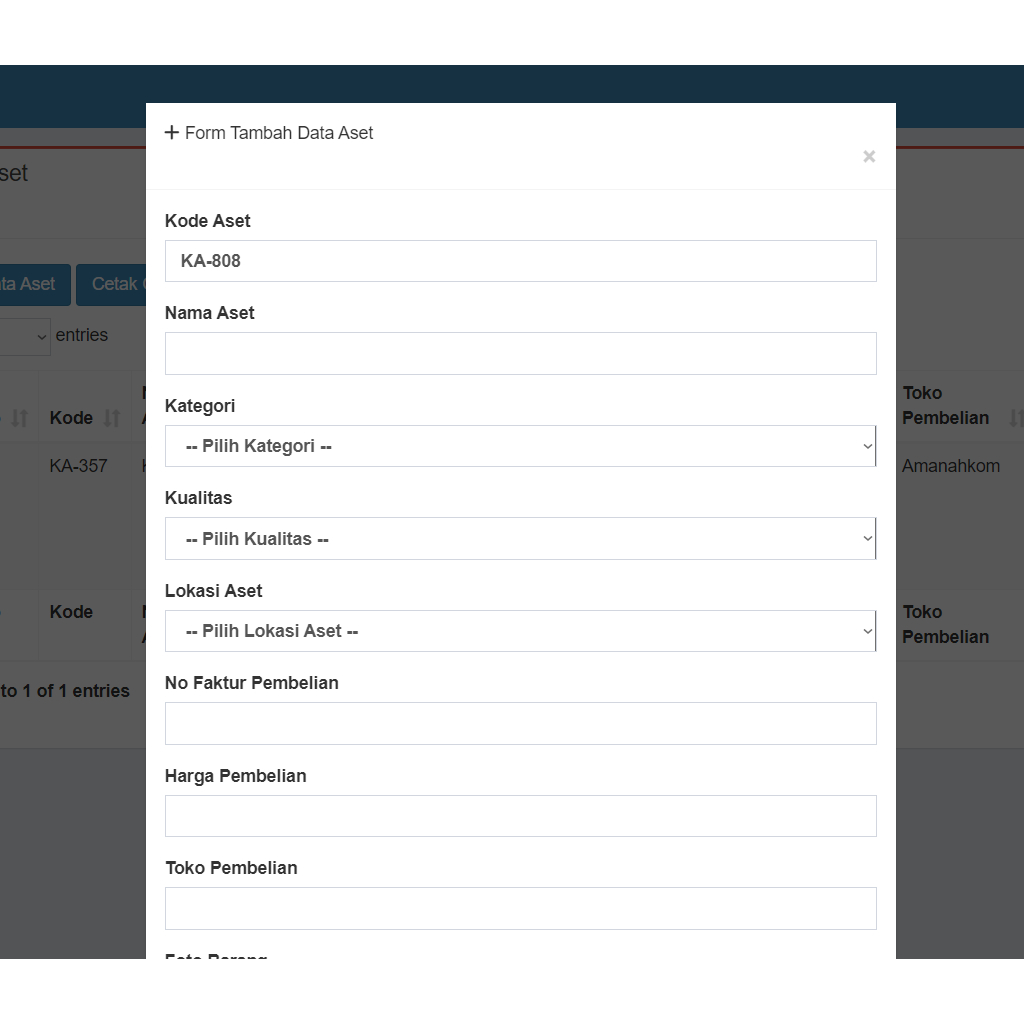Screen dimensions: 1024x1024
Task: Click the Kategori field label
Action: [200, 406]
